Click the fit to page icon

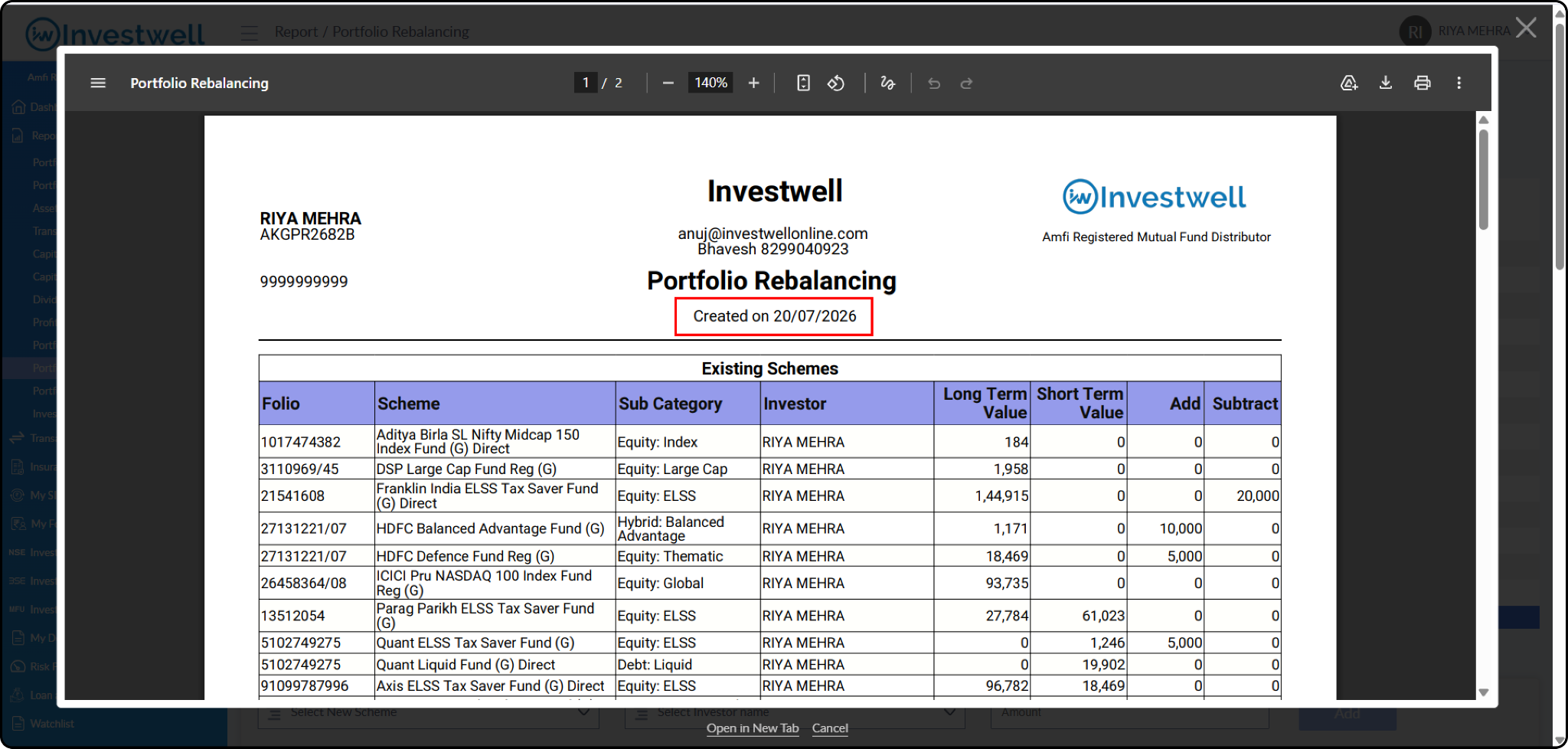[803, 83]
